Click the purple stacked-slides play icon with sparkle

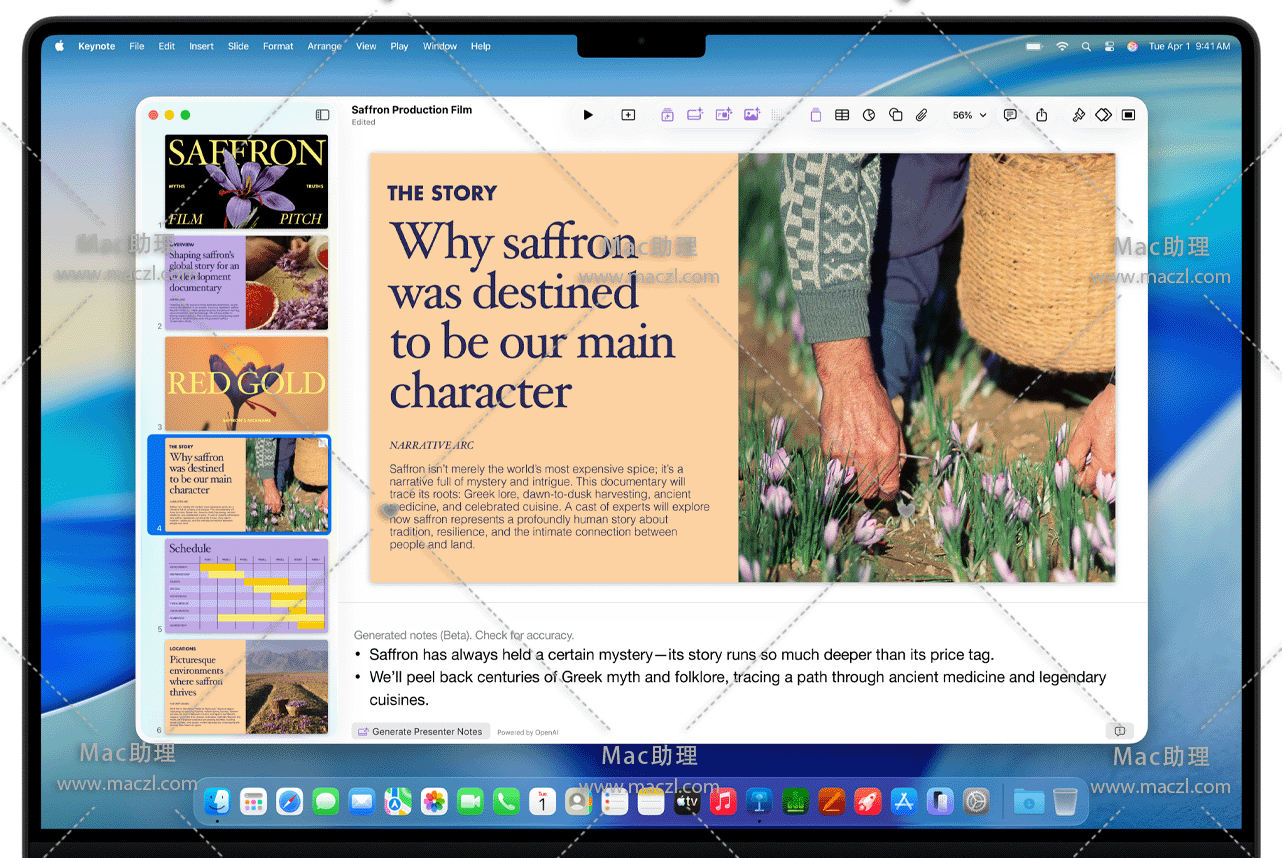pos(667,115)
